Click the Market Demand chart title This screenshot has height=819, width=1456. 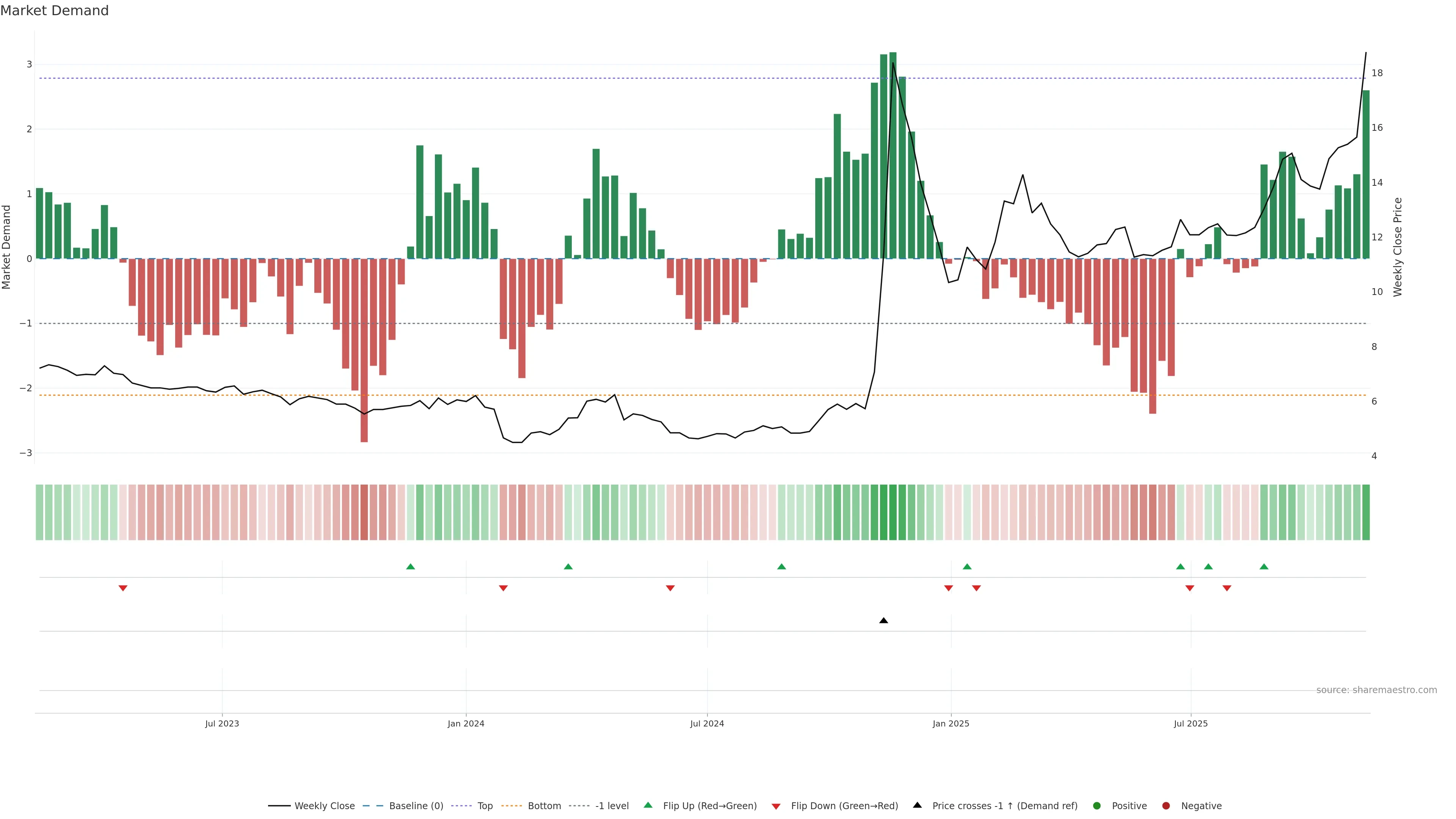[54, 11]
